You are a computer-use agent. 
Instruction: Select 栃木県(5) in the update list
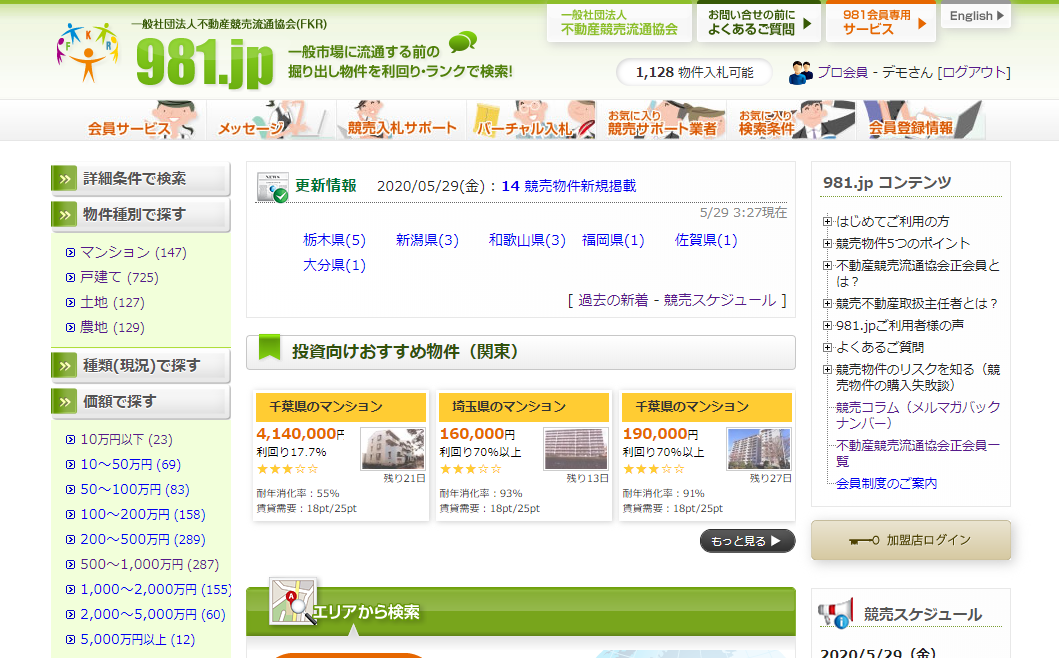334,240
